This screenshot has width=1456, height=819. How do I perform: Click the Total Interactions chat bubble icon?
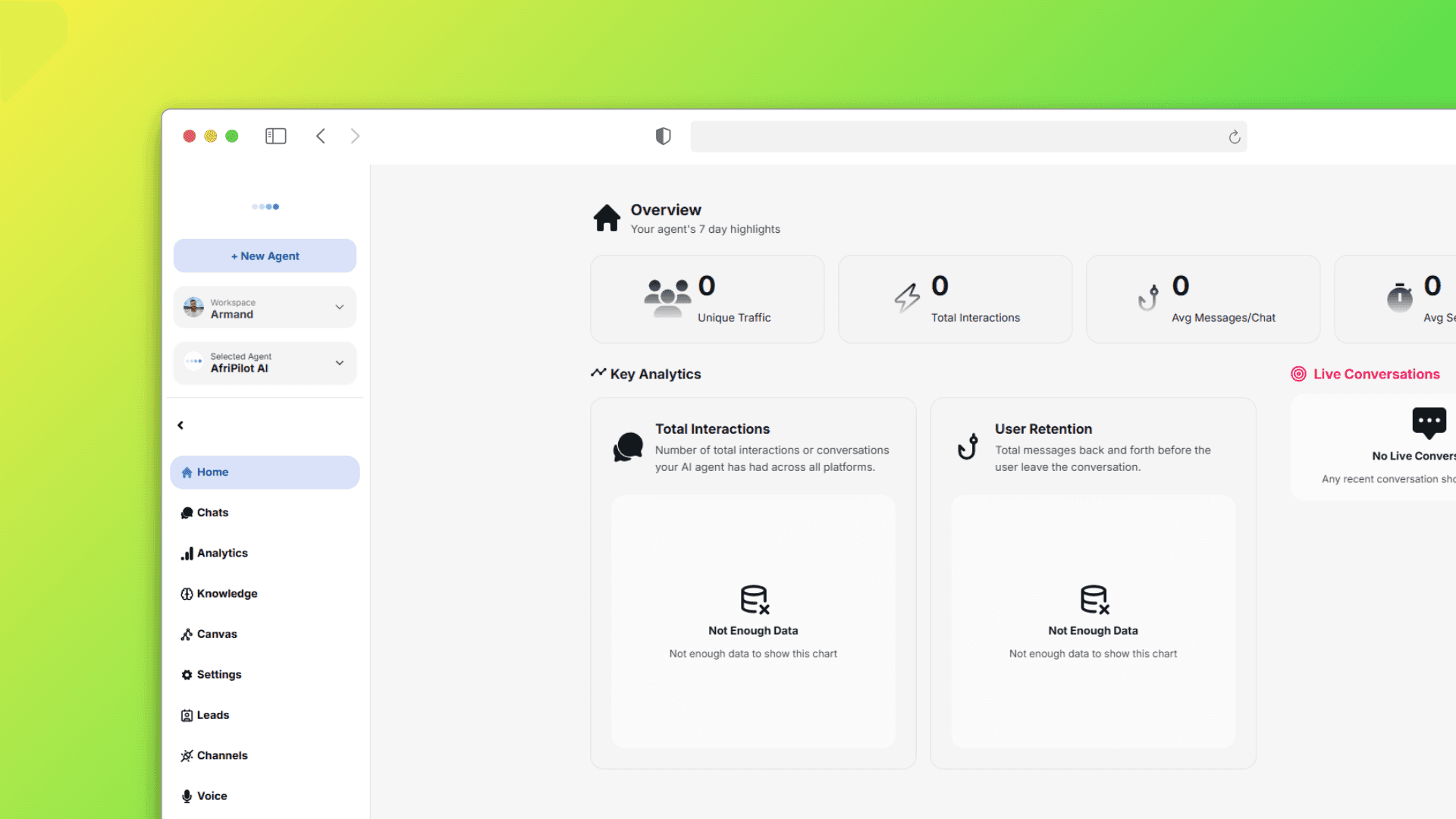628,447
